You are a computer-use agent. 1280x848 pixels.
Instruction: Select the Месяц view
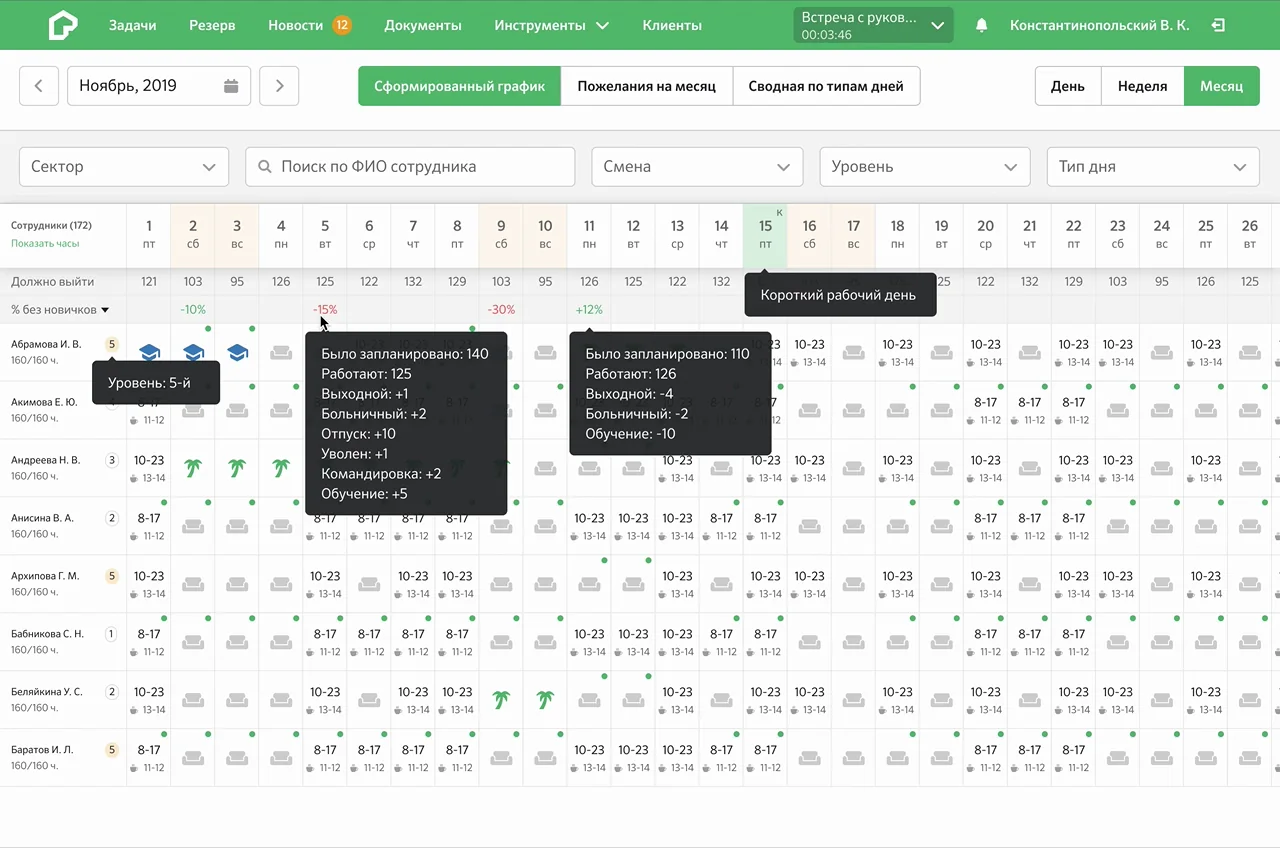[x=1221, y=86]
